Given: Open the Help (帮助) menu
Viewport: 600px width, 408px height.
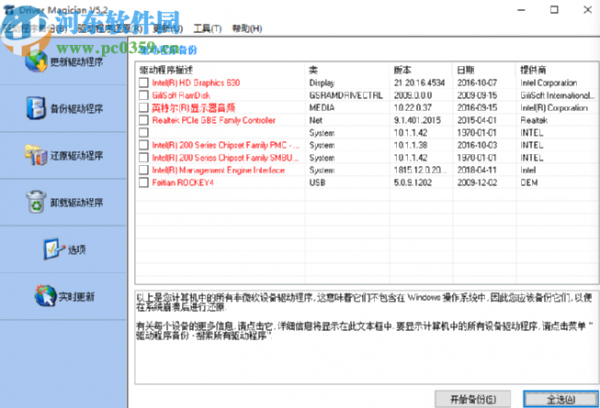Looking at the screenshot, I should (x=244, y=29).
